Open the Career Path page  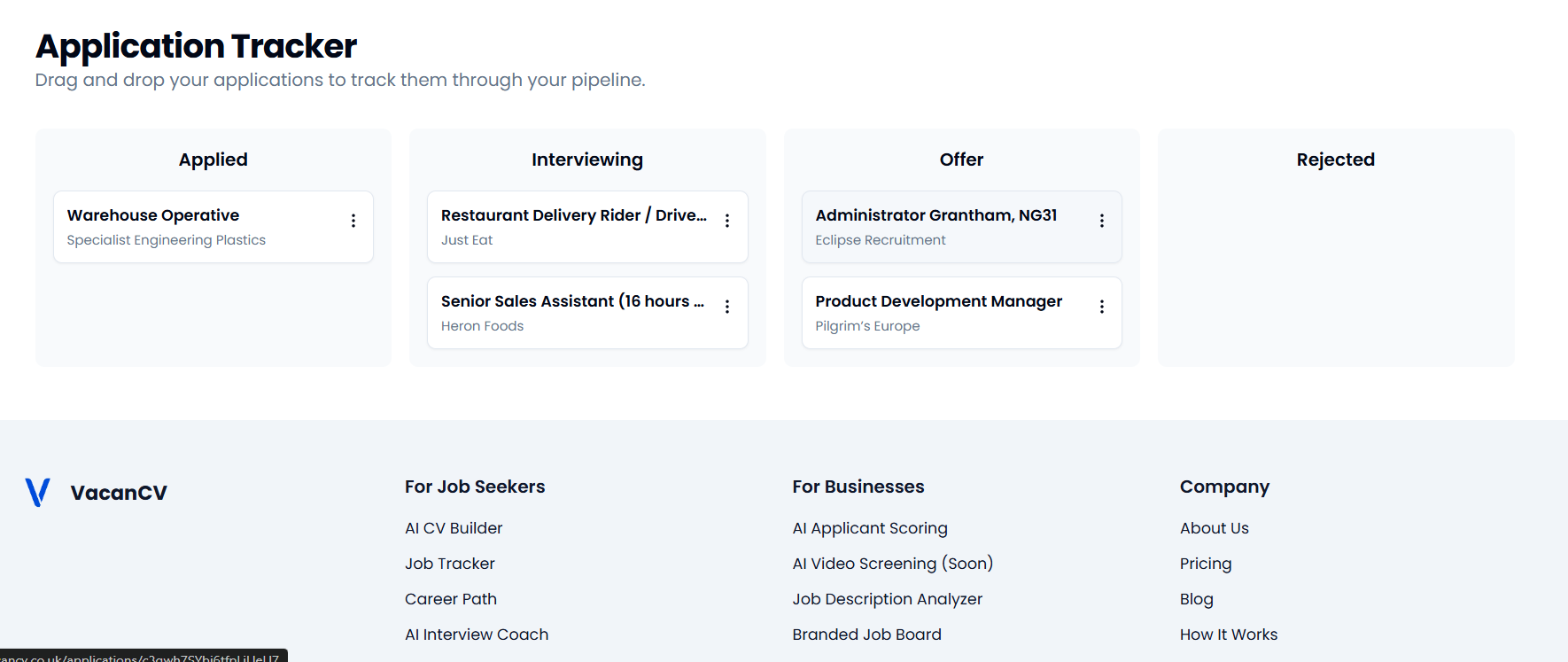[451, 599]
